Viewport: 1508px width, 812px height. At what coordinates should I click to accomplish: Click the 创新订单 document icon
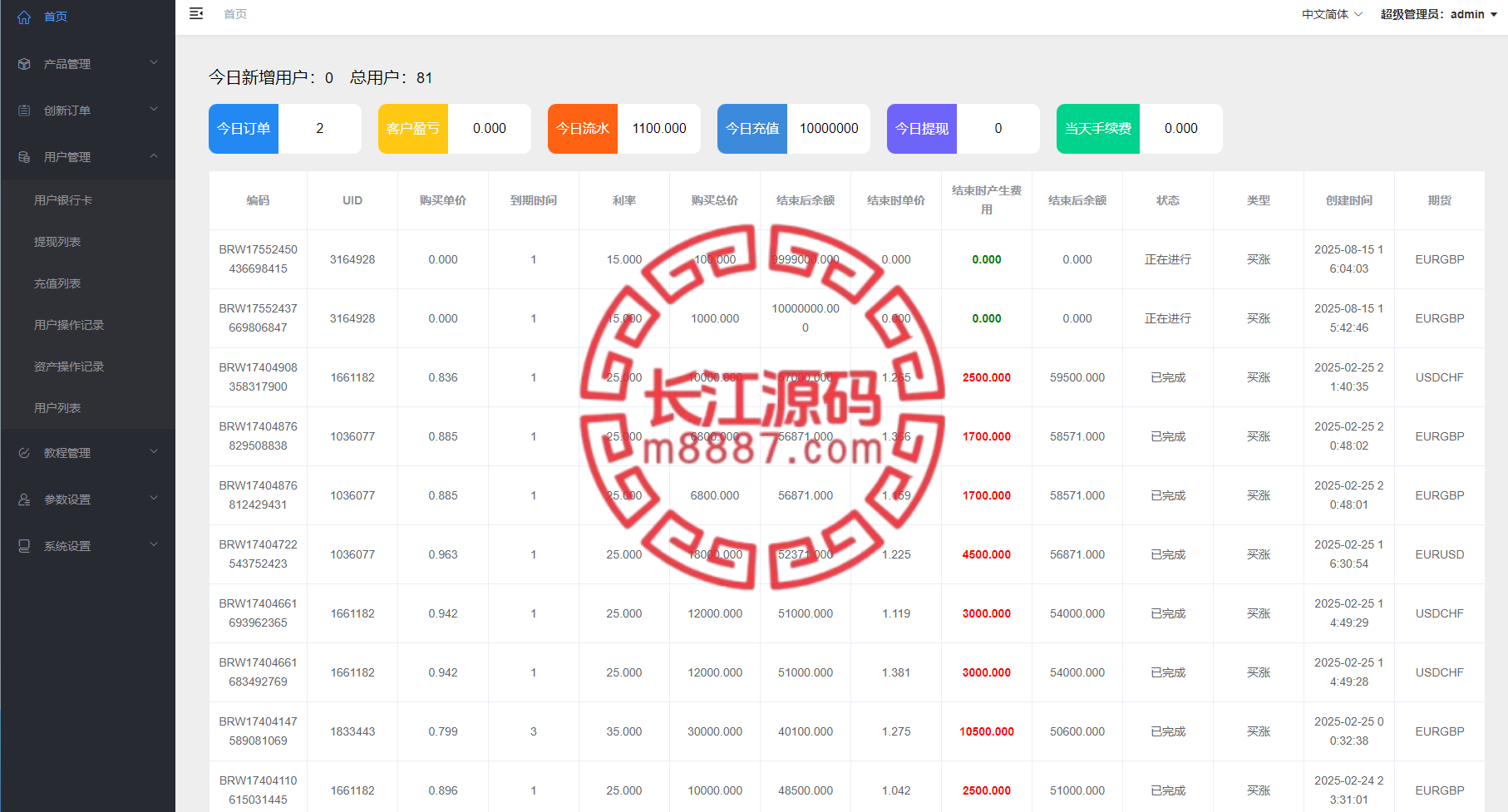tap(24, 111)
